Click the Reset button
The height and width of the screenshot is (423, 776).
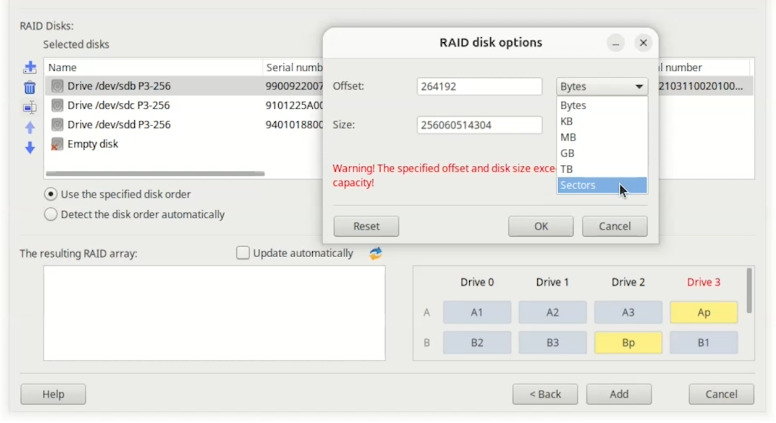[366, 227]
